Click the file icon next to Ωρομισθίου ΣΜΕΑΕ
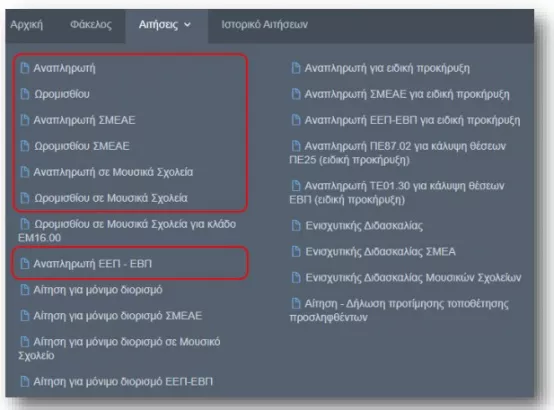554x410 pixels. tap(25, 146)
